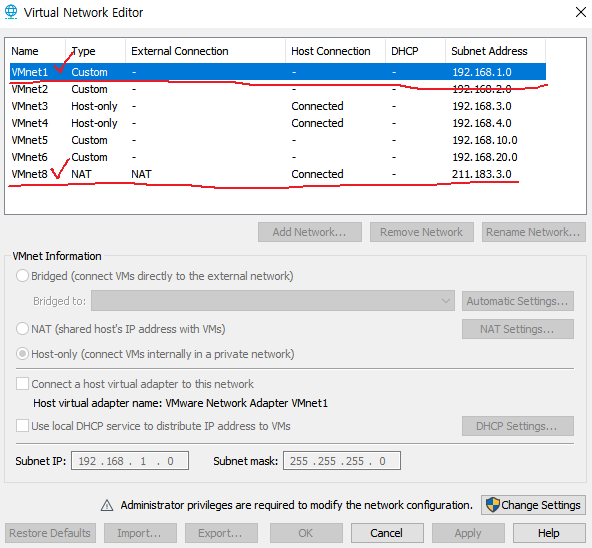
Task: Click the Change Settings button
Action: coord(533,505)
